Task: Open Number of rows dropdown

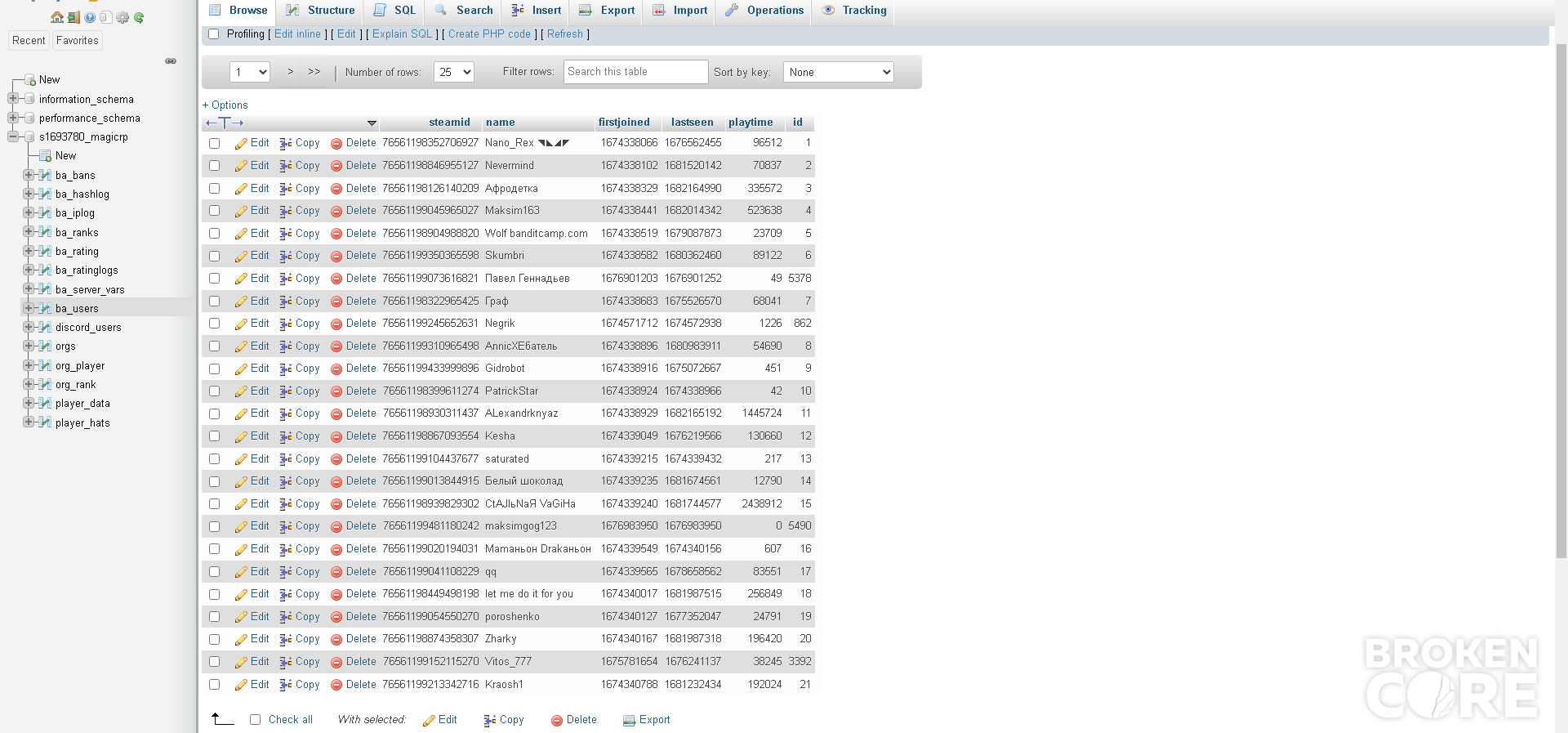Action: pos(454,72)
